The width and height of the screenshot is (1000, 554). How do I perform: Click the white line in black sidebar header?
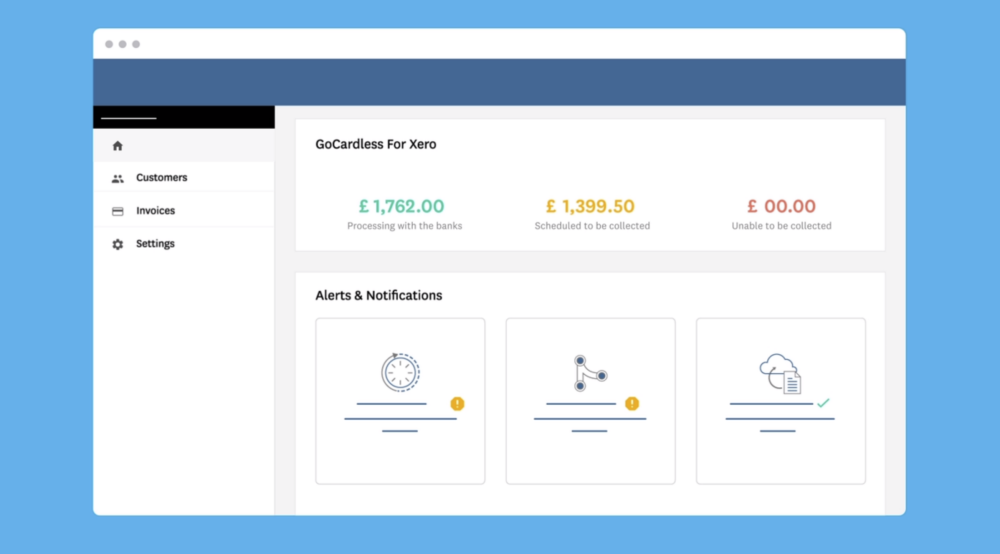click(x=128, y=118)
